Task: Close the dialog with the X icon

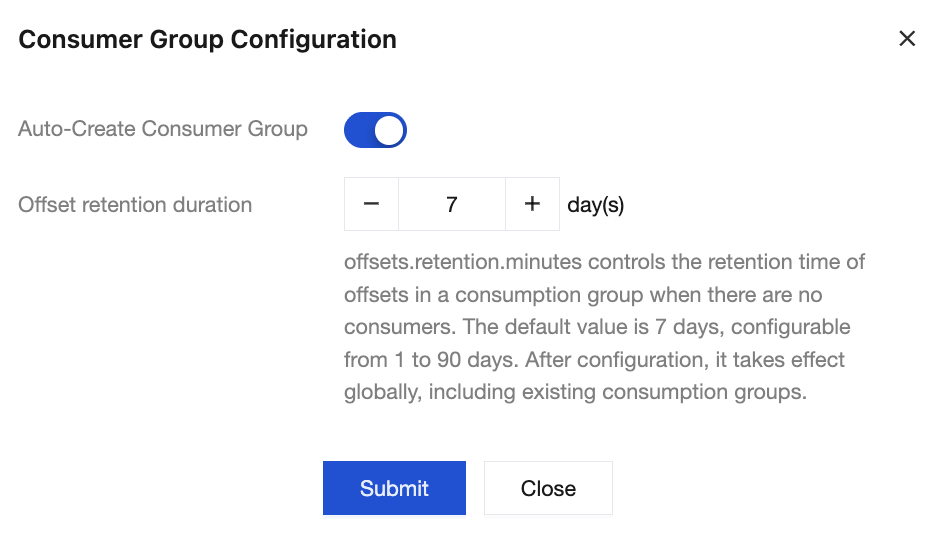Action: (x=907, y=39)
